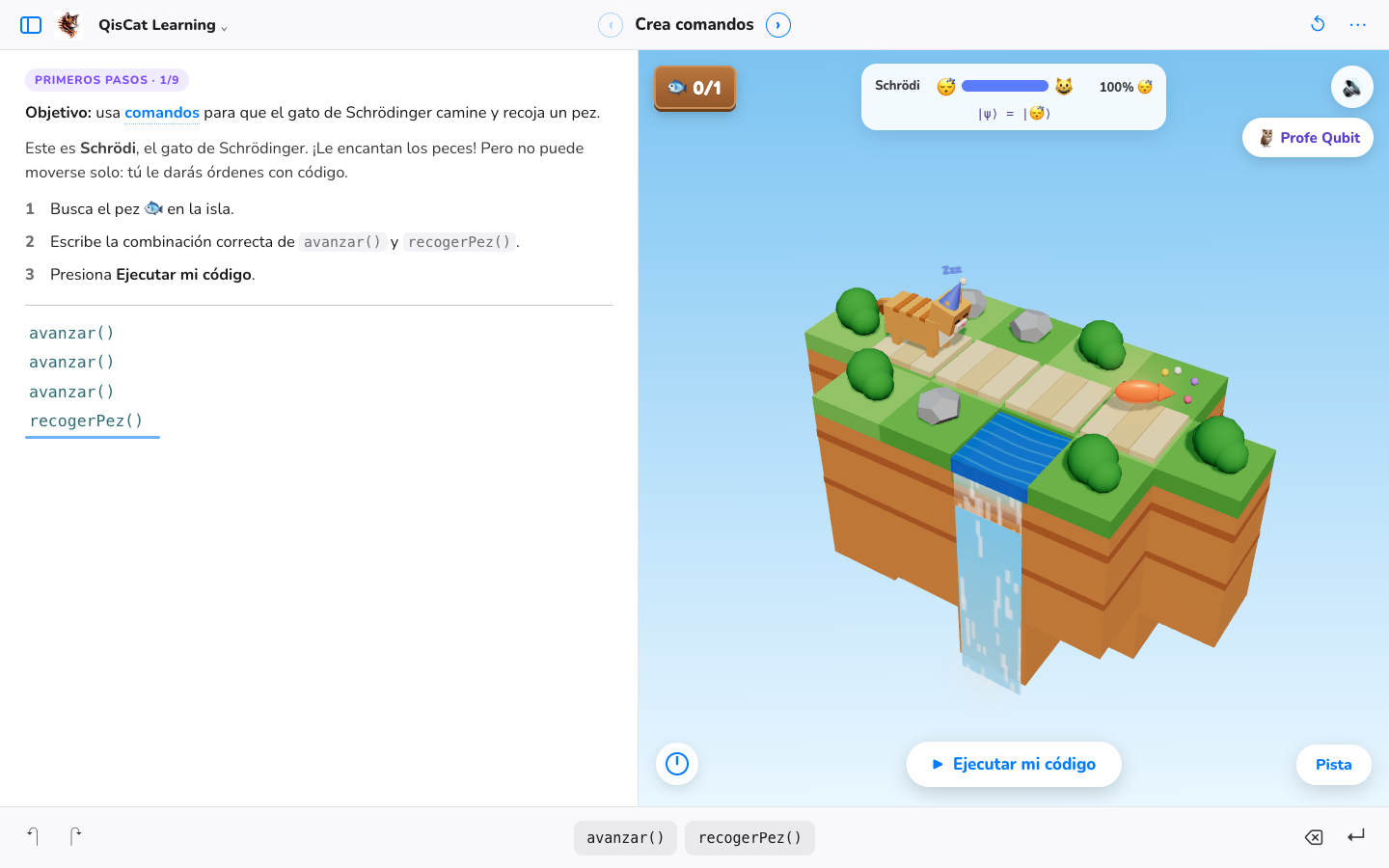Click the Crea comandos lesson title
This screenshot has width=1389, height=868.
tap(694, 25)
